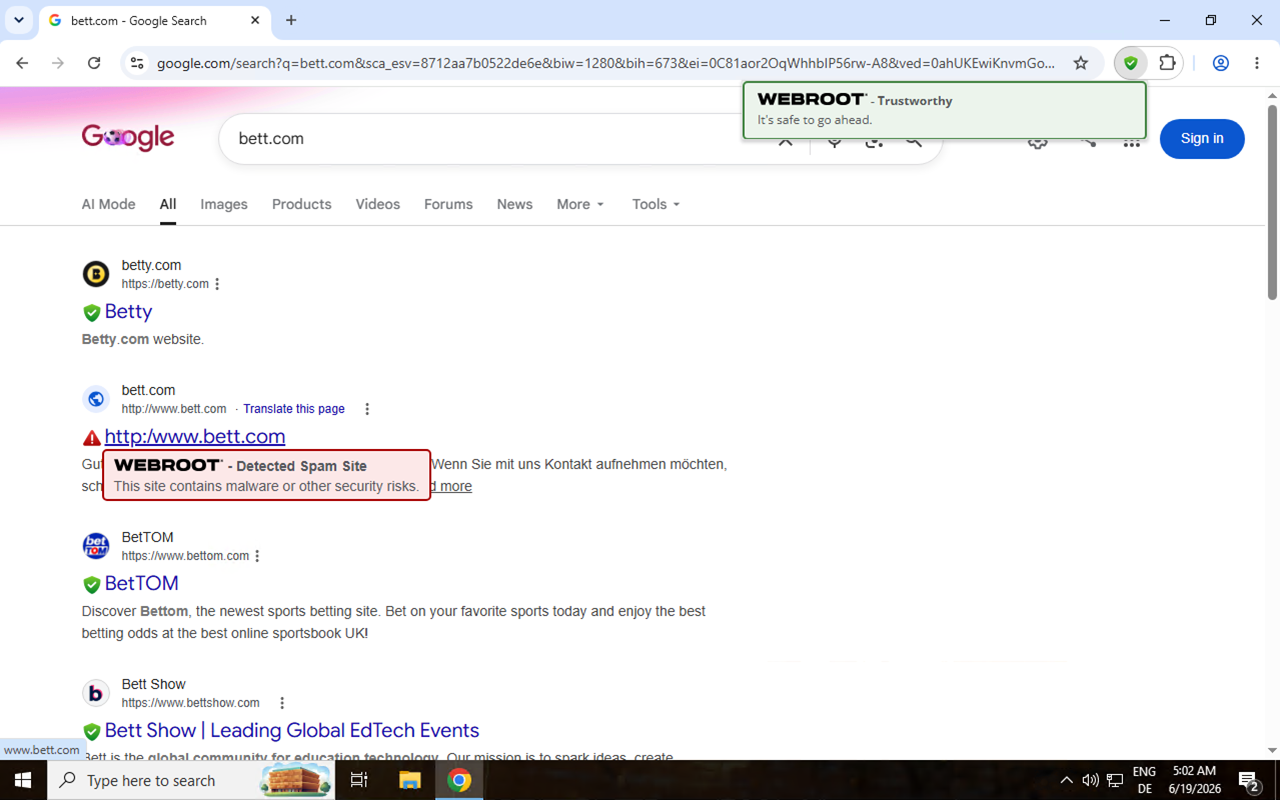Click the Webroot extension icon in toolbar
The image size is (1280, 800).
1131,63
